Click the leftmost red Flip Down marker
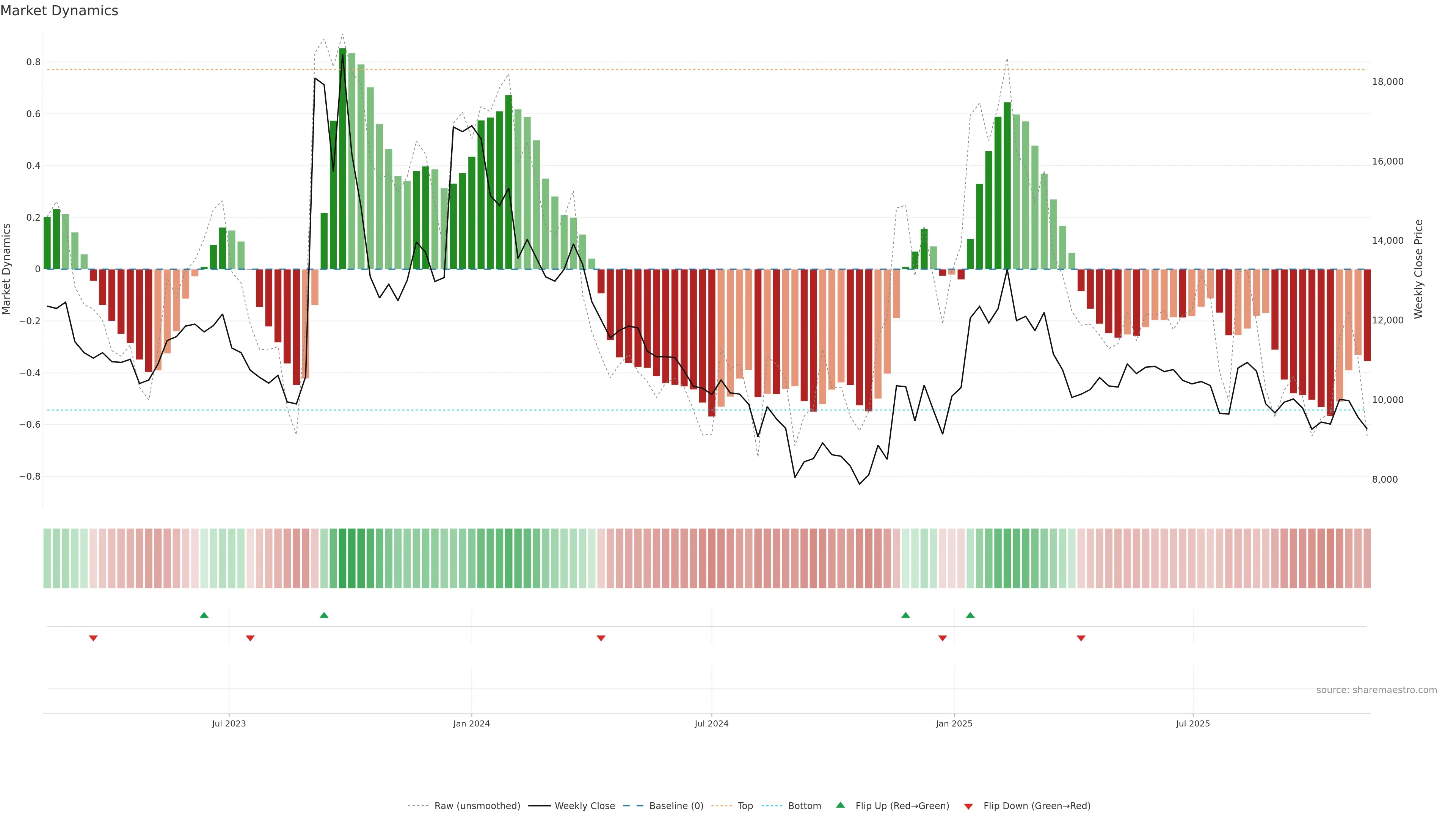Screen dimensions: 1456x819 tap(93, 638)
